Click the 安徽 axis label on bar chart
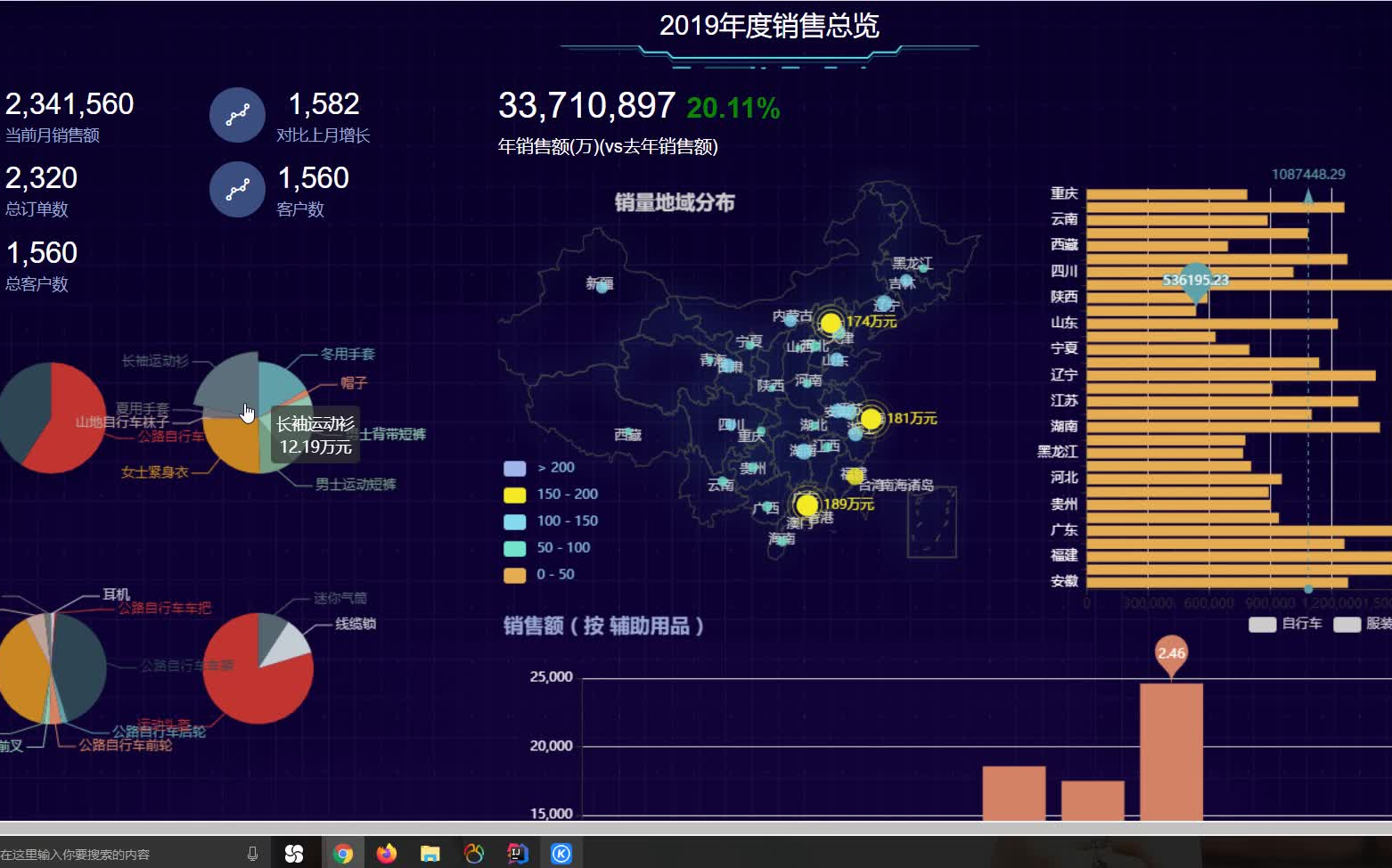The height and width of the screenshot is (868, 1392). click(1064, 581)
